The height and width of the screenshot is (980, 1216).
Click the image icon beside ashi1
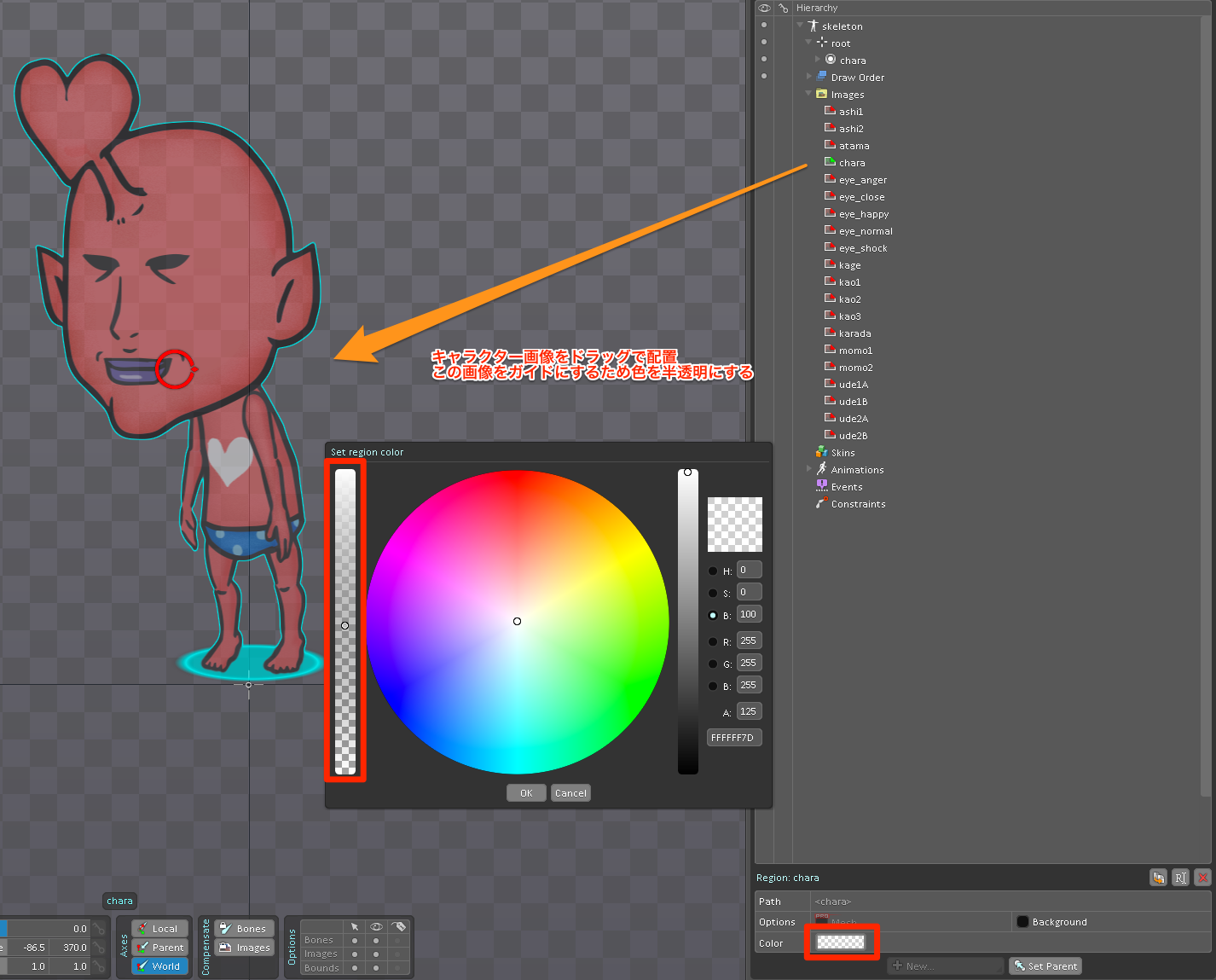point(831,110)
